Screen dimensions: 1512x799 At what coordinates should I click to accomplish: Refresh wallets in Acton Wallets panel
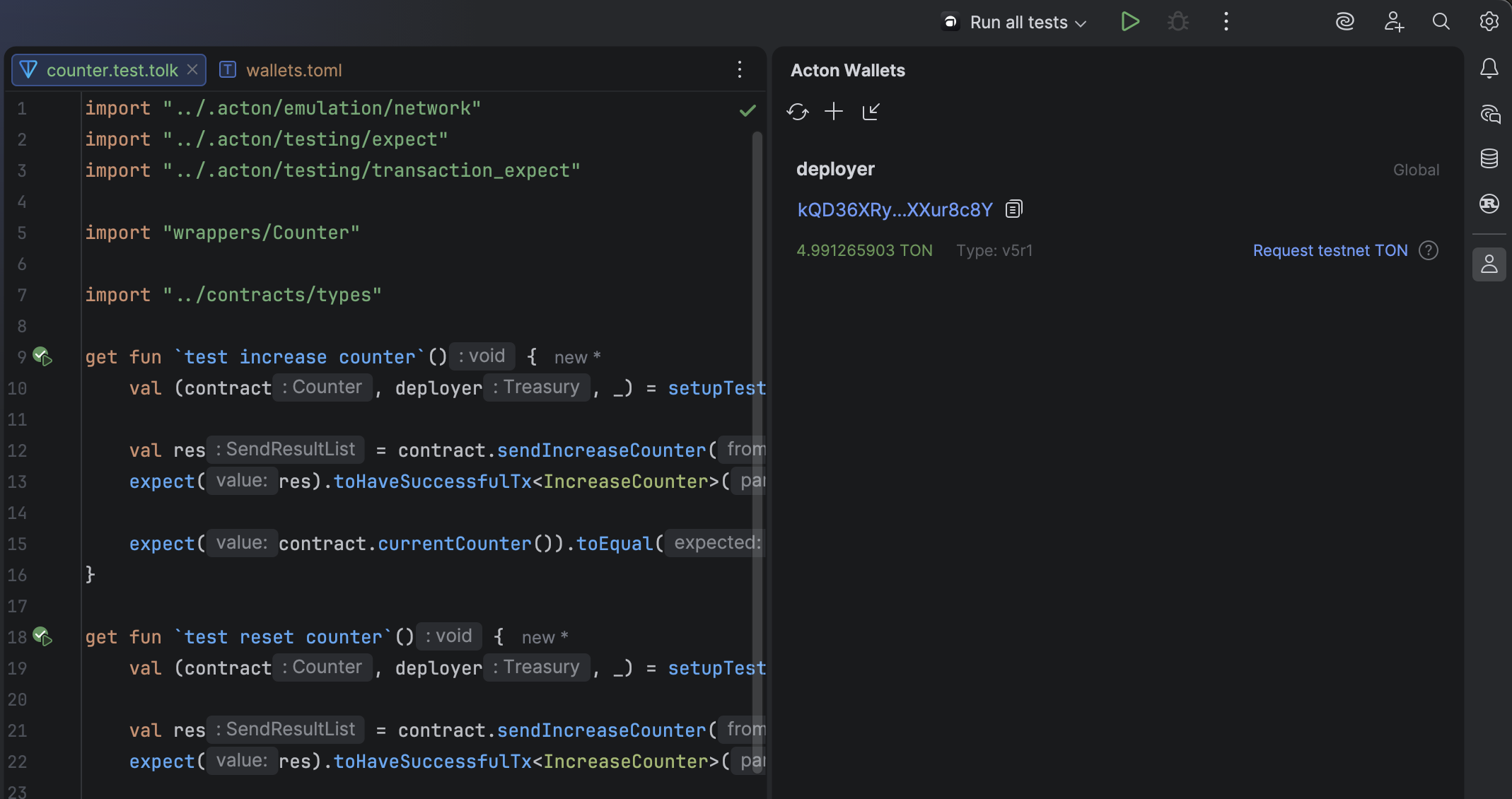pos(798,112)
